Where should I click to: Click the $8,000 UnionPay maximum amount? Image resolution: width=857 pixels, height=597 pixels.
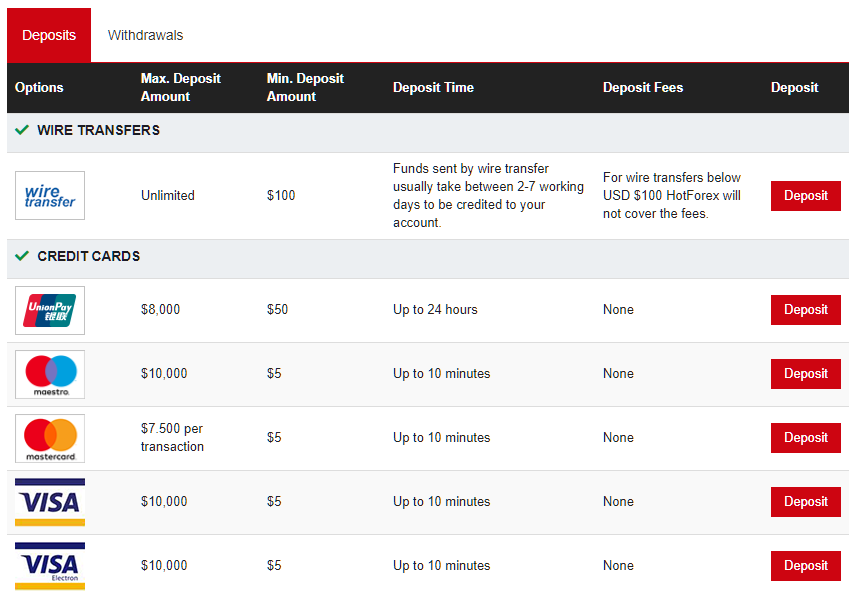[160, 309]
